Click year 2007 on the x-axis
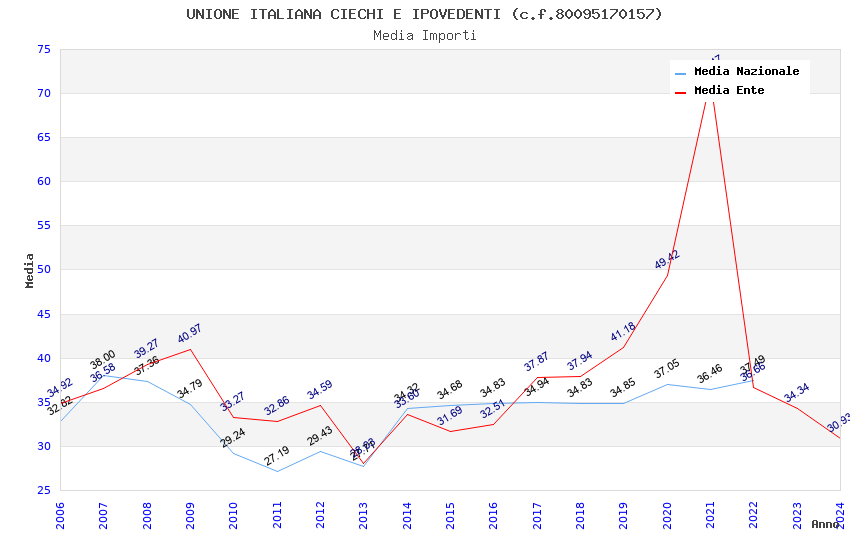 pos(104,515)
